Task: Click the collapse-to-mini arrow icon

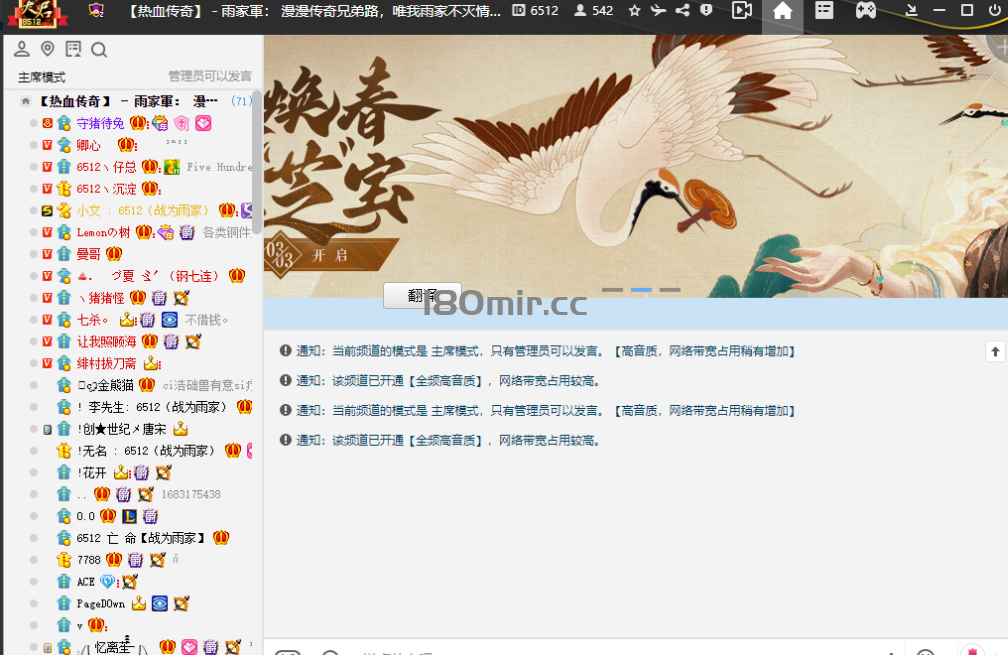Action: (x=911, y=11)
